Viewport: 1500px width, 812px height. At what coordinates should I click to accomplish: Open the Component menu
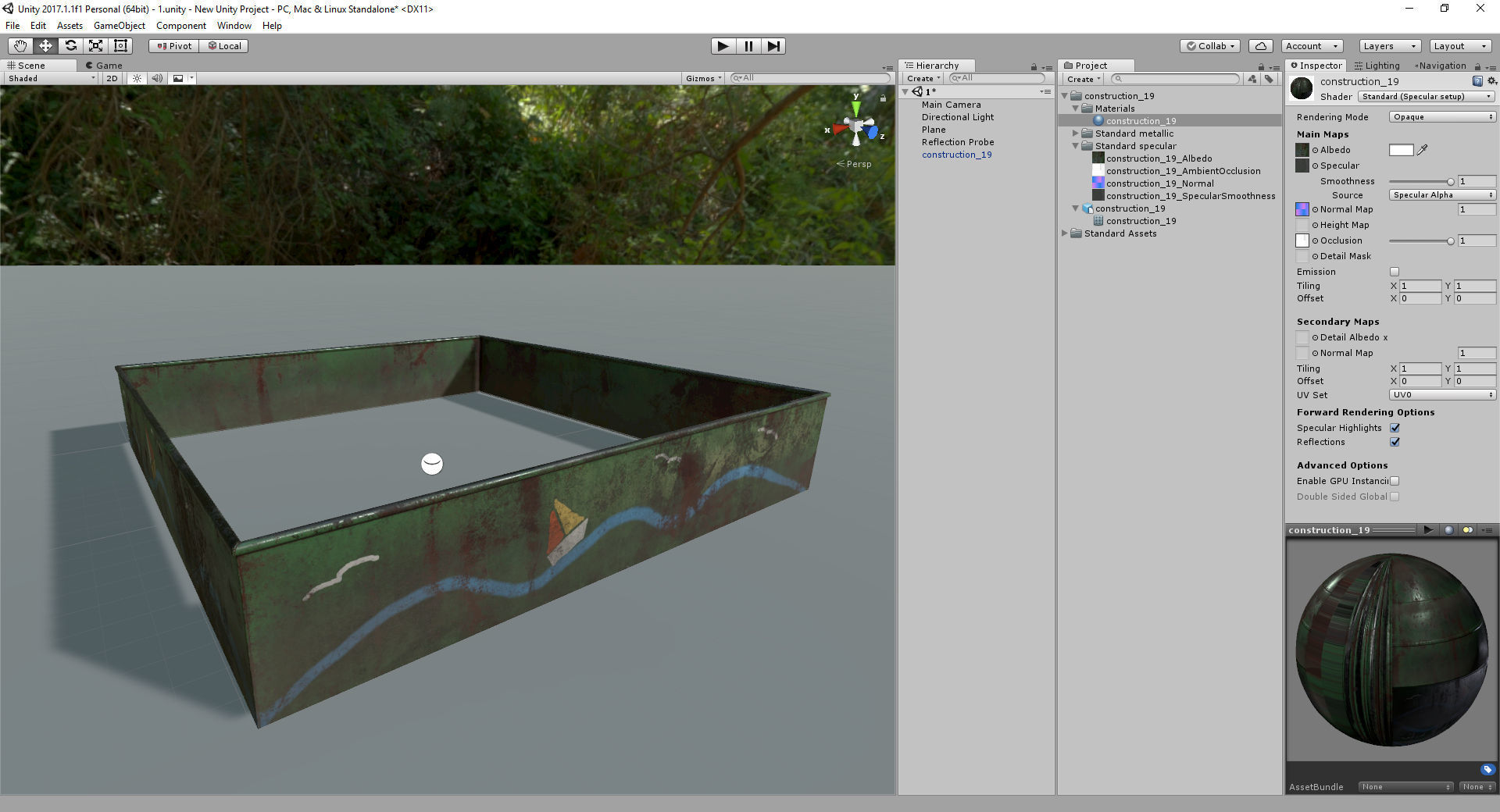tap(181, 26)
